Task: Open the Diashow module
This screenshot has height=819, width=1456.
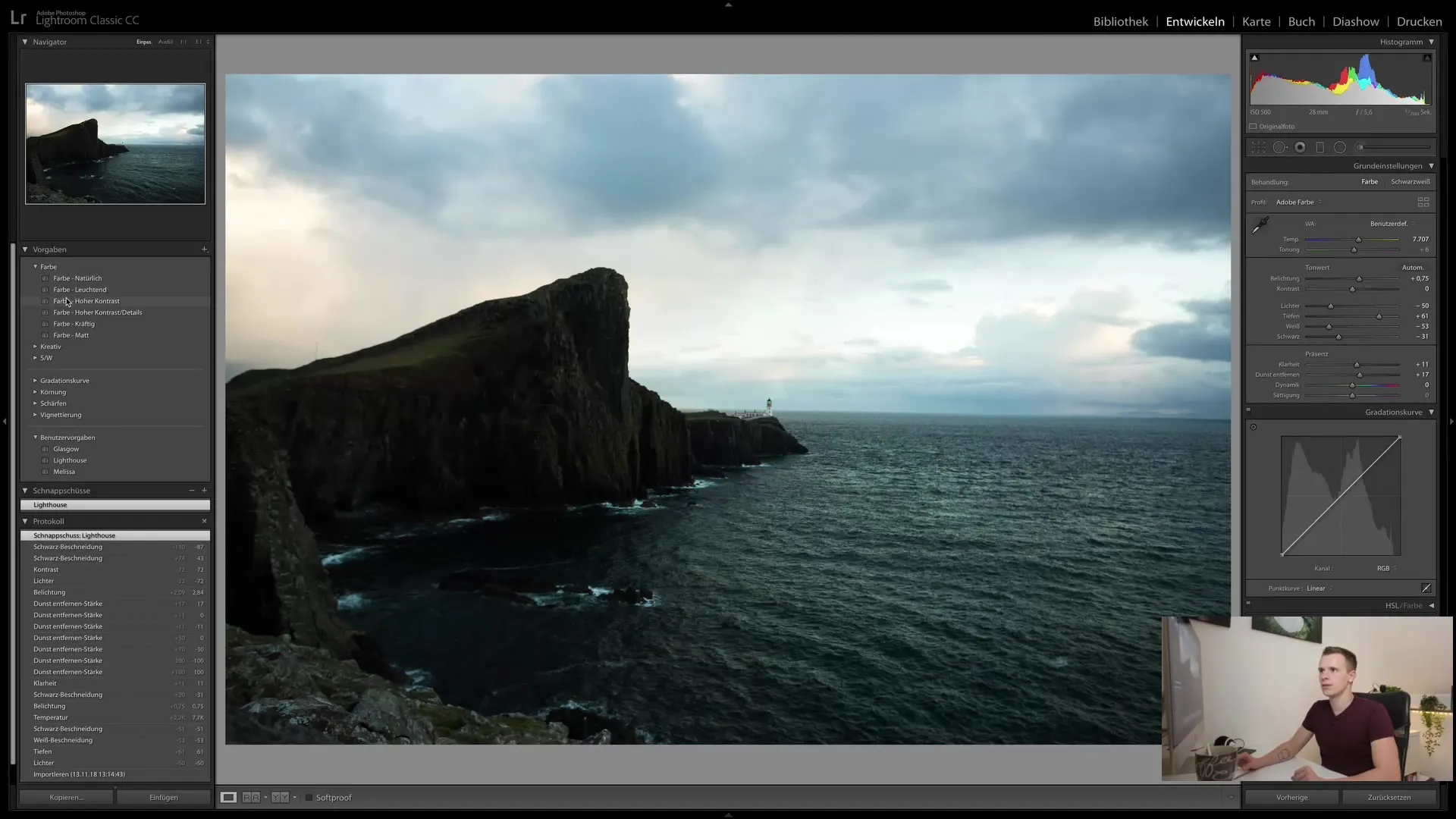Action: (1356, 21)
